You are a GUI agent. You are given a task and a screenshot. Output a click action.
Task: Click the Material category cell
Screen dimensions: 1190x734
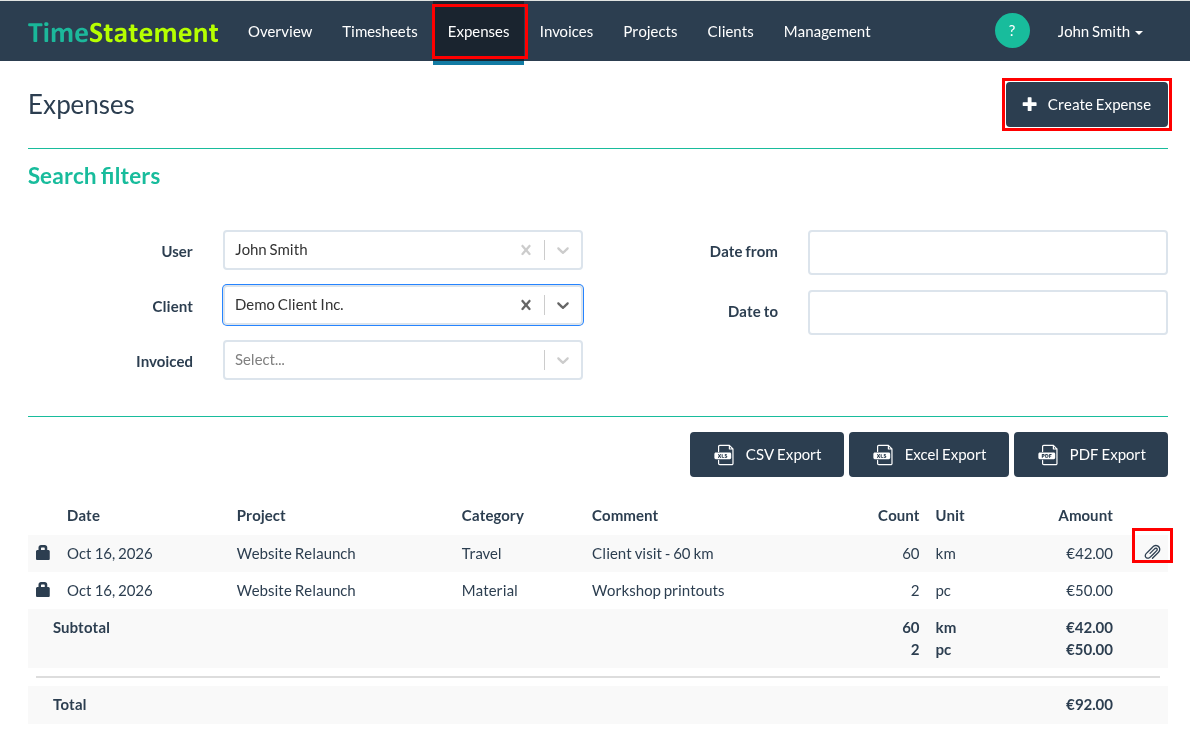[x=490, y=591]
